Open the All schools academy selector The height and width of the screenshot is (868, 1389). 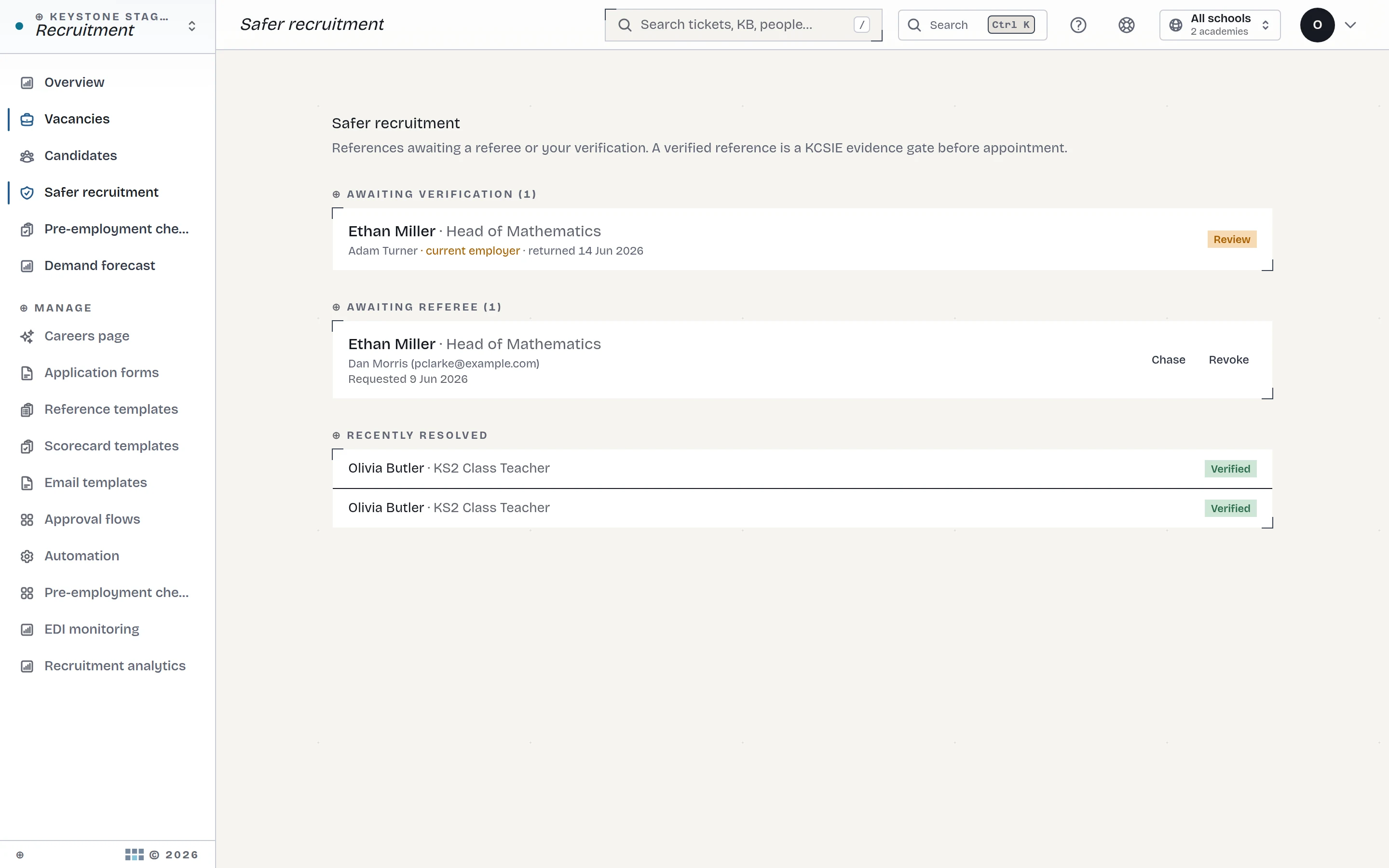tap(1220, 25)
